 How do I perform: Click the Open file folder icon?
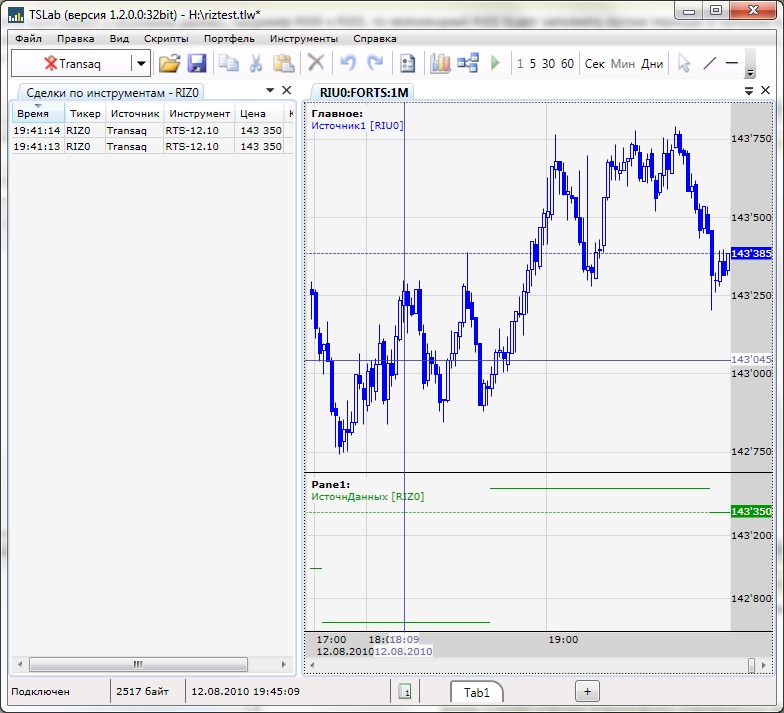coord(169,63)
